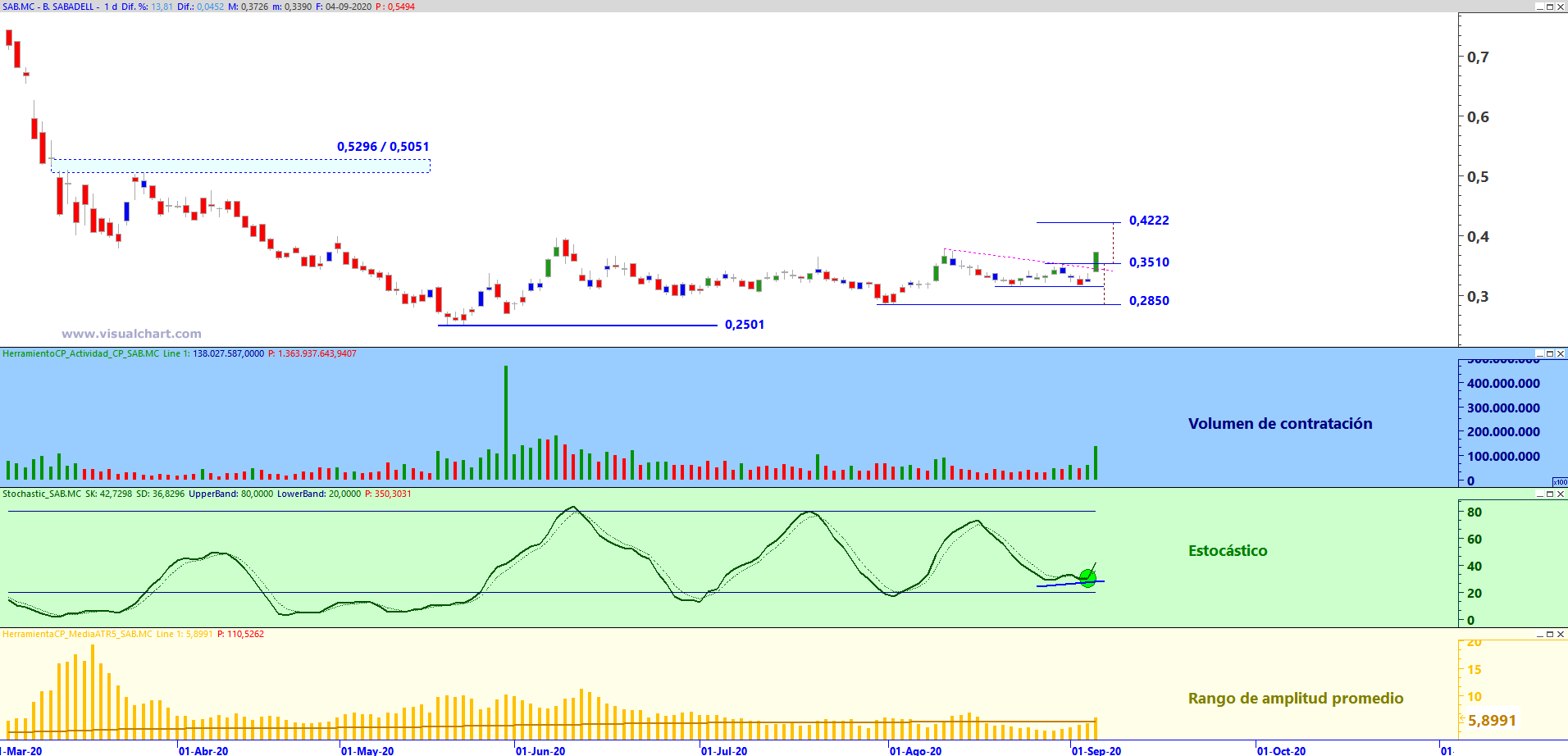Click the 400.000.000 volume axis label
Viewport: 1568px width, 756px height.
coord(1503,384)
